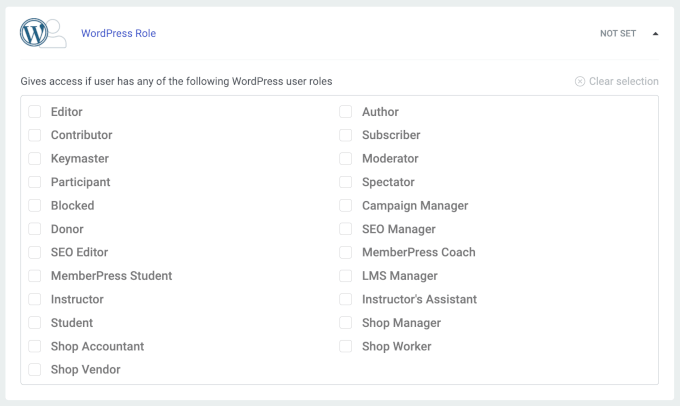Check the MemberPress Student checkbox
Screen dimensions: 680x406
coord(35,276)
